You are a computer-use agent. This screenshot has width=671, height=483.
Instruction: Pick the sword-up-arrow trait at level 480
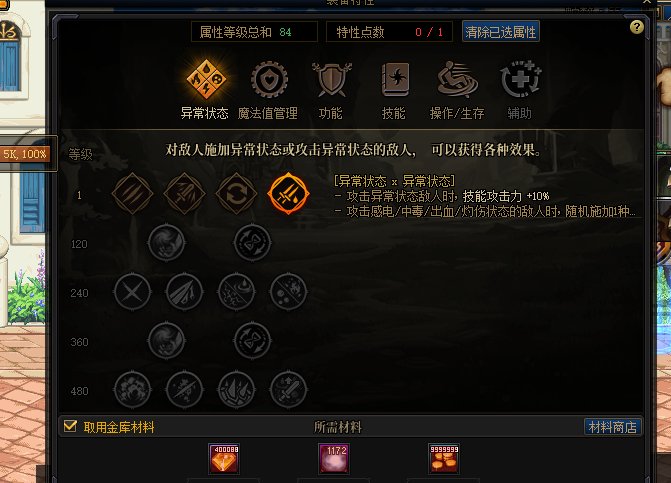coord(288,390)
